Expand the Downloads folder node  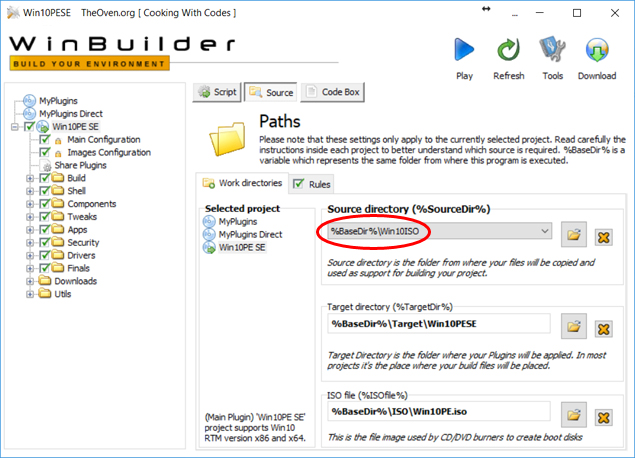tap(30, 281)
